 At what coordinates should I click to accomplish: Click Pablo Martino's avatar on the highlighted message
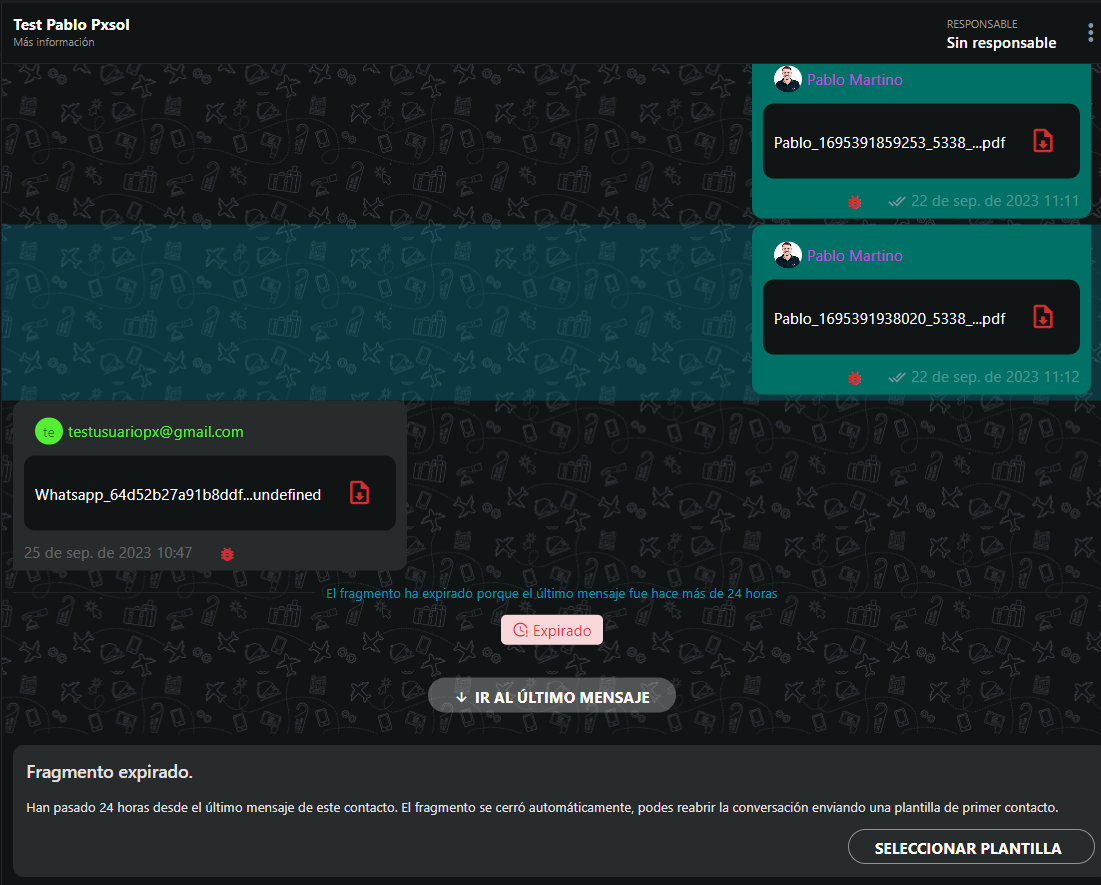click(788, 255)
